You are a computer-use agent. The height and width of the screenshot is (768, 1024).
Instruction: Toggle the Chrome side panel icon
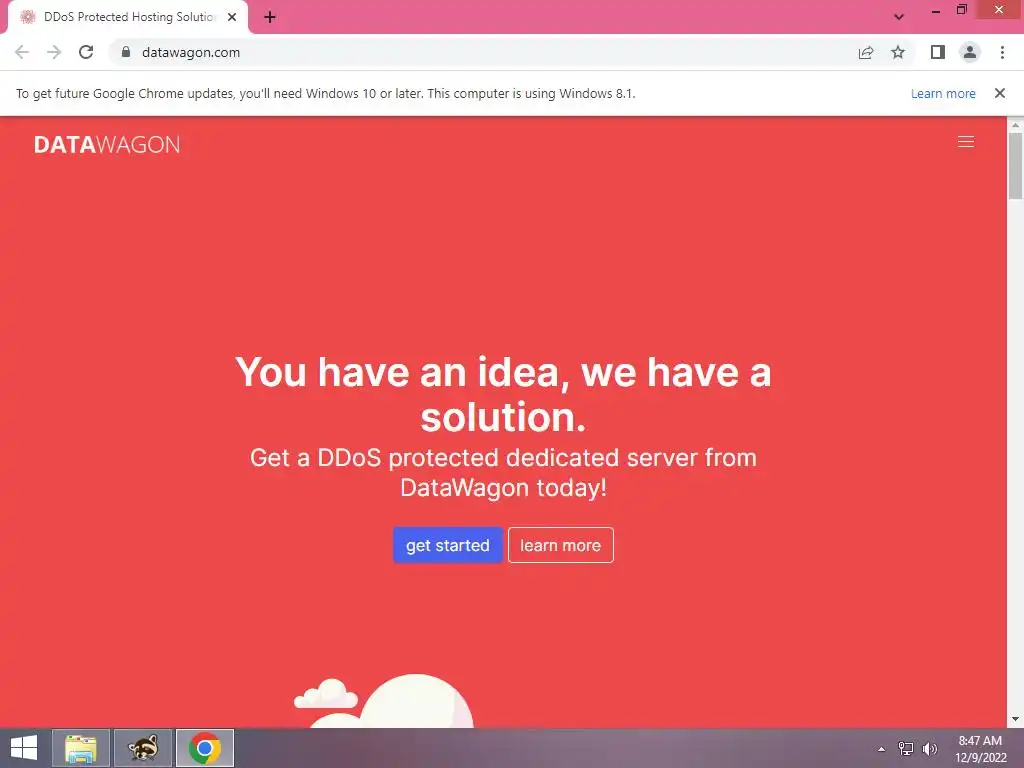(x=938, y=52)
